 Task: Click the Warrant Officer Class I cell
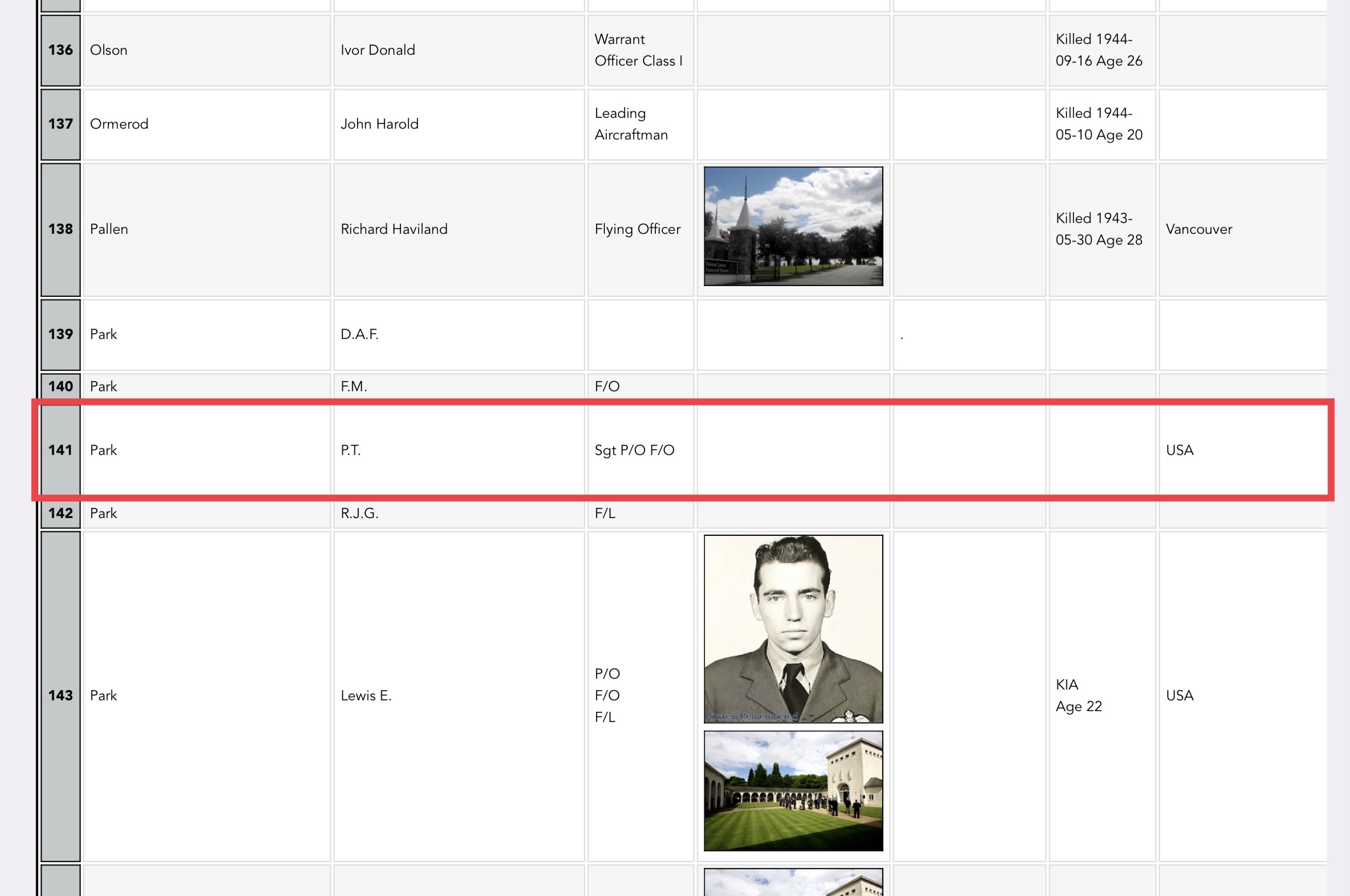pos(640,50)
